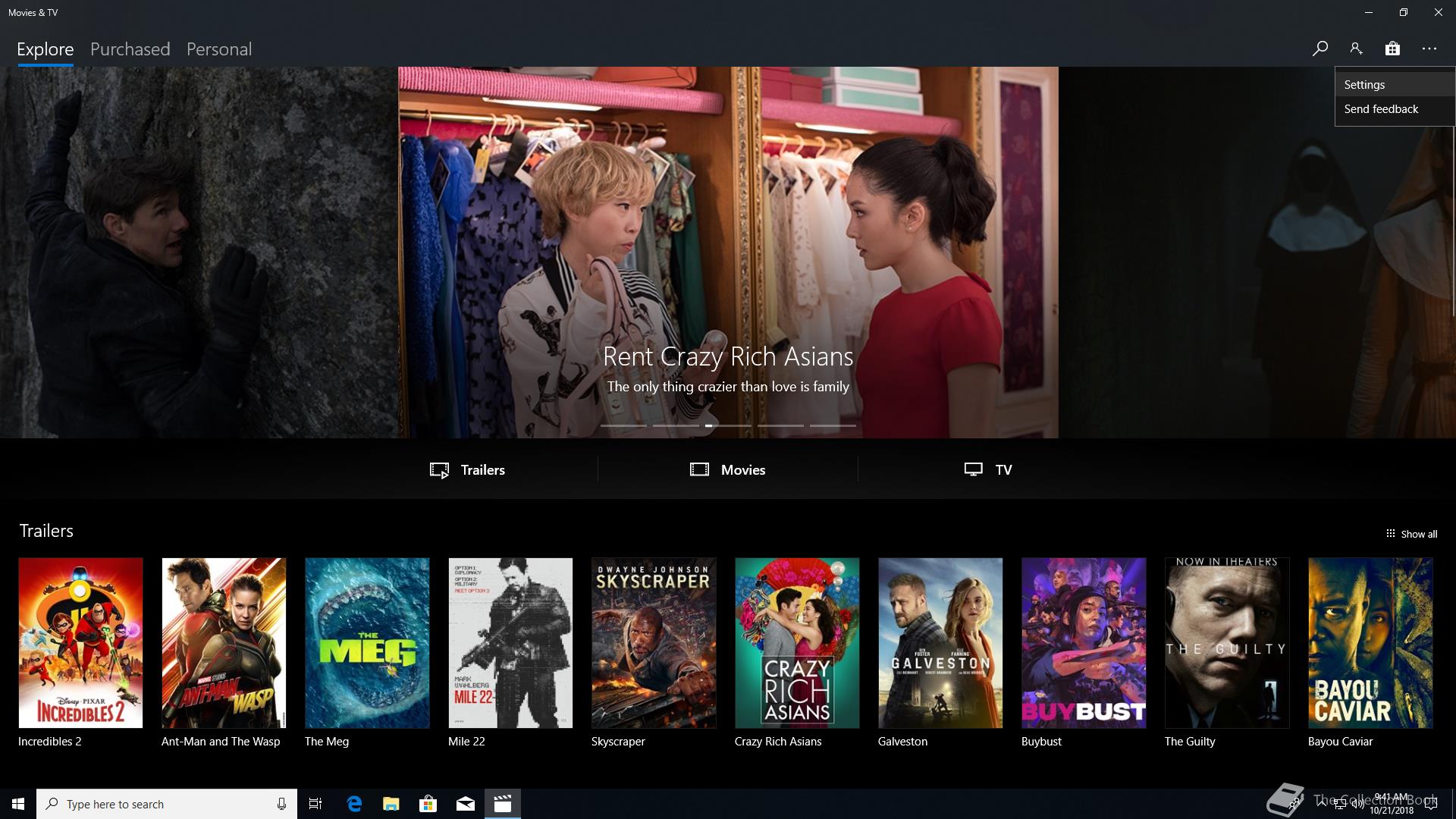
Task: Open The Guilty poster
Action: click(1227, 643)
